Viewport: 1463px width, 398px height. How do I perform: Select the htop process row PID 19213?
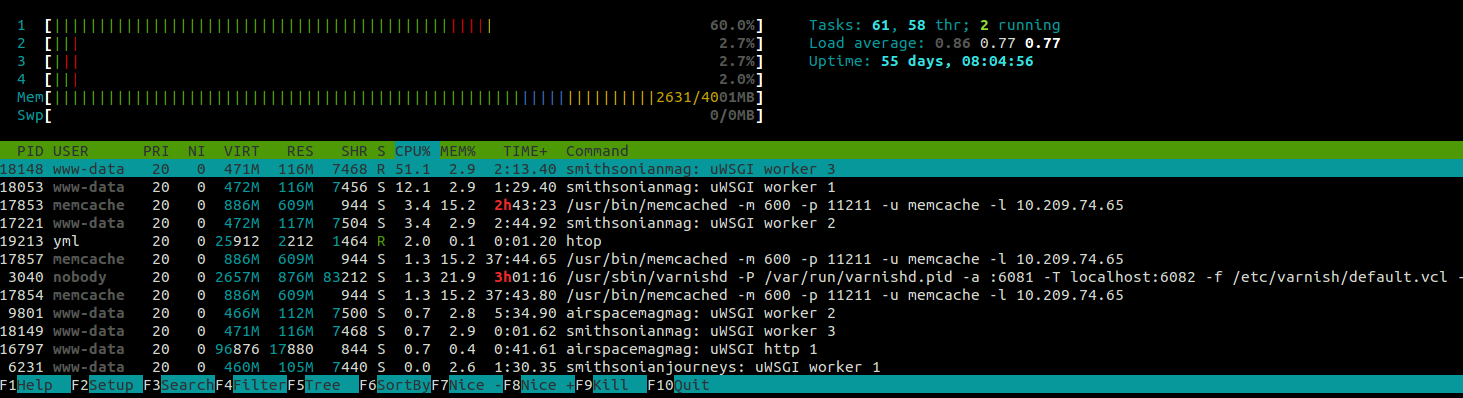click(731, 241)
